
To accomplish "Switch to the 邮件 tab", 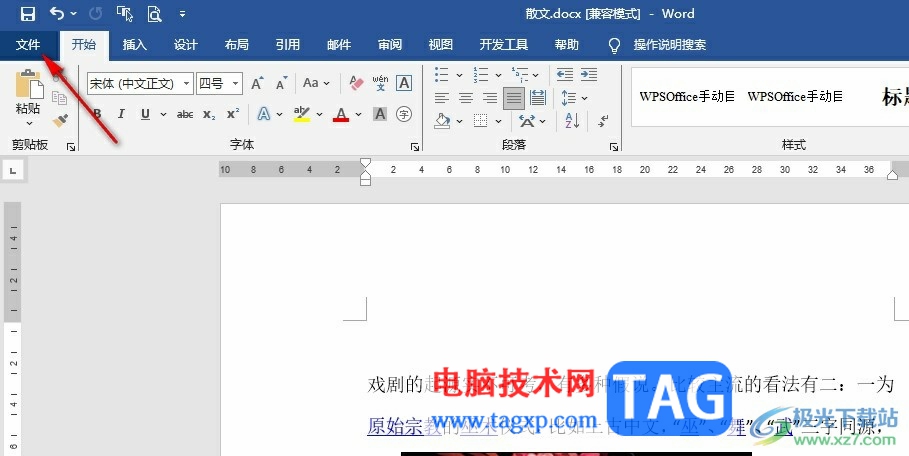I will point(339,45).
